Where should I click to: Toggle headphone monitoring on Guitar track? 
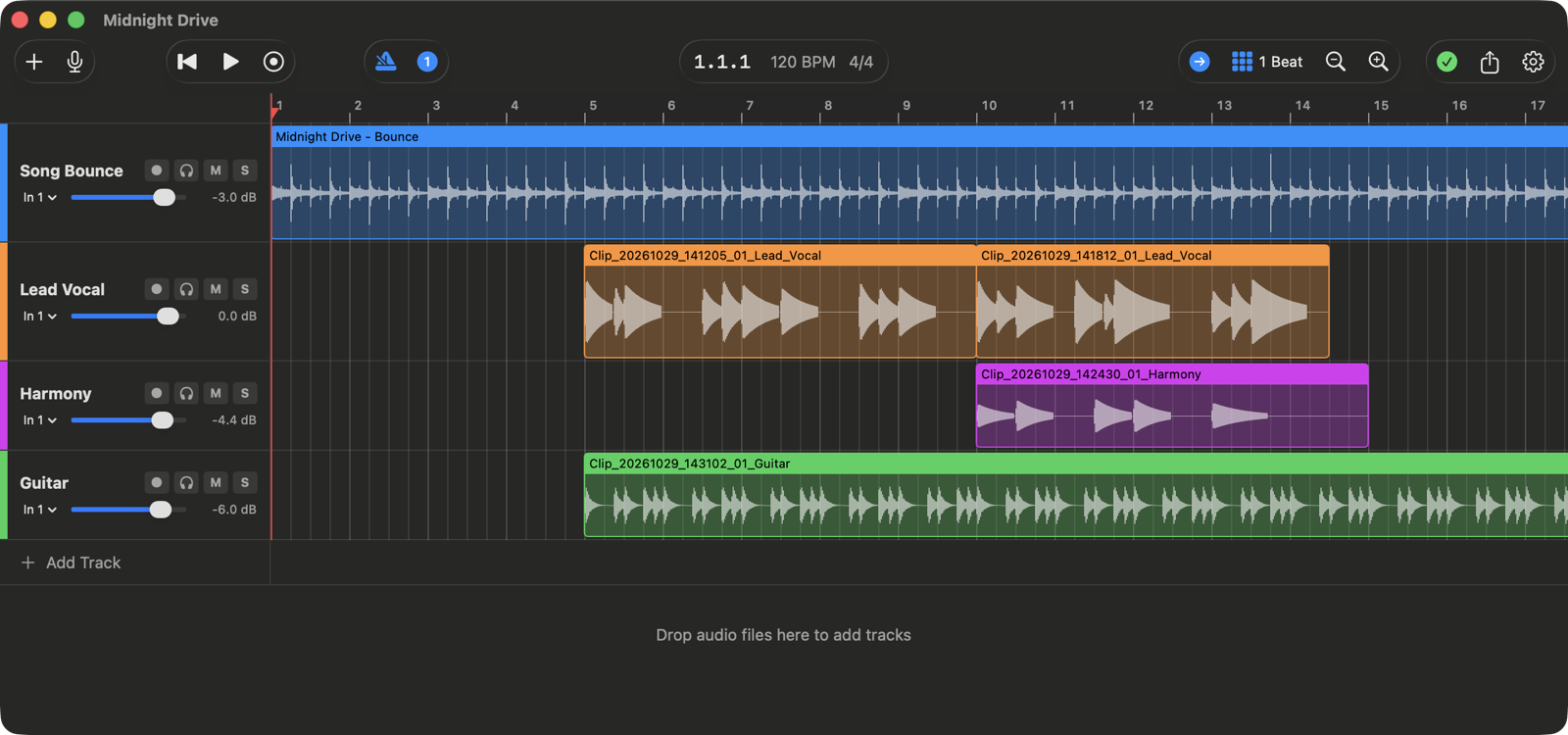[186, 482]
